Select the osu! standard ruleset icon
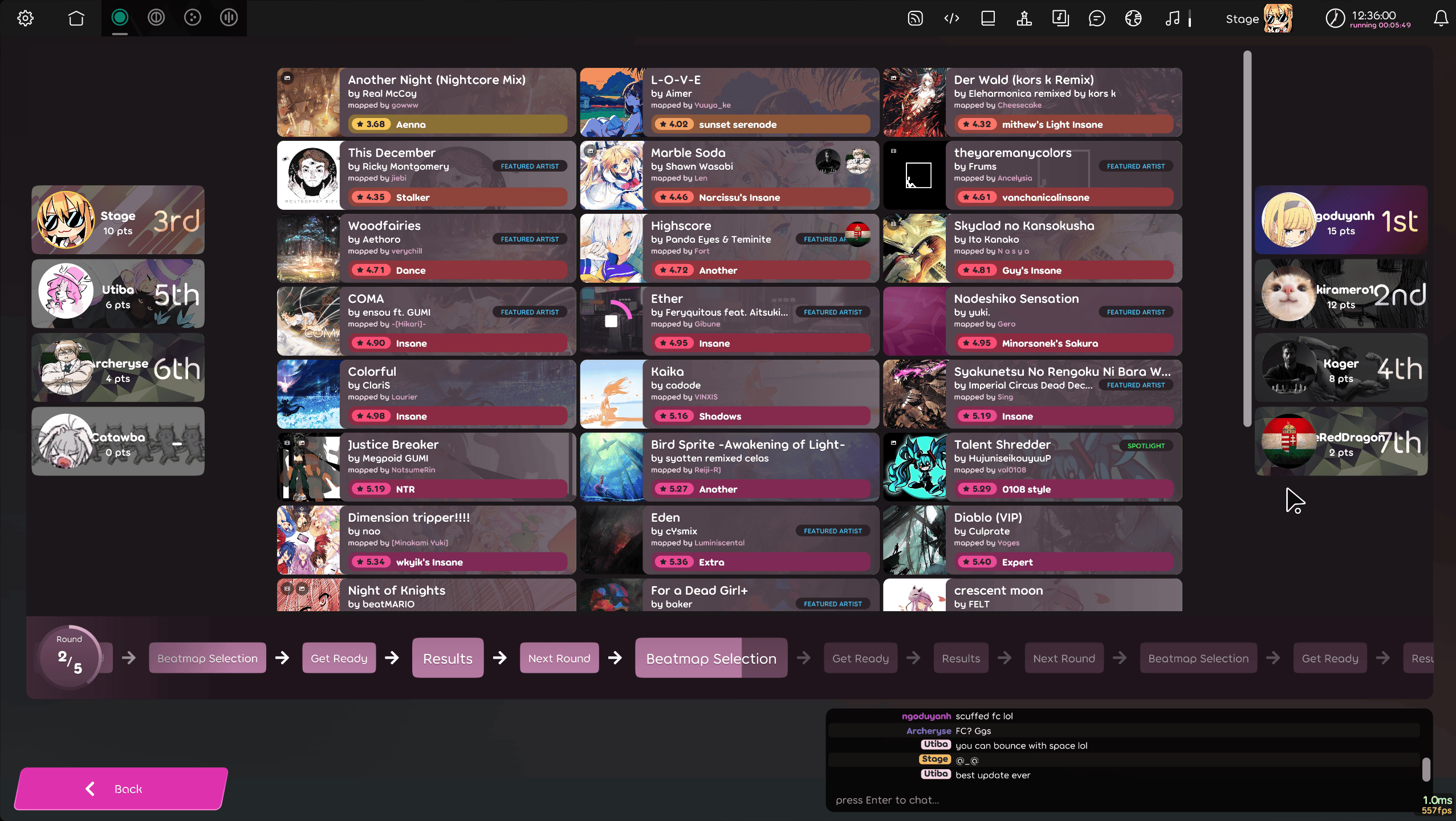 pyautogui.click(x=120, y=18)
